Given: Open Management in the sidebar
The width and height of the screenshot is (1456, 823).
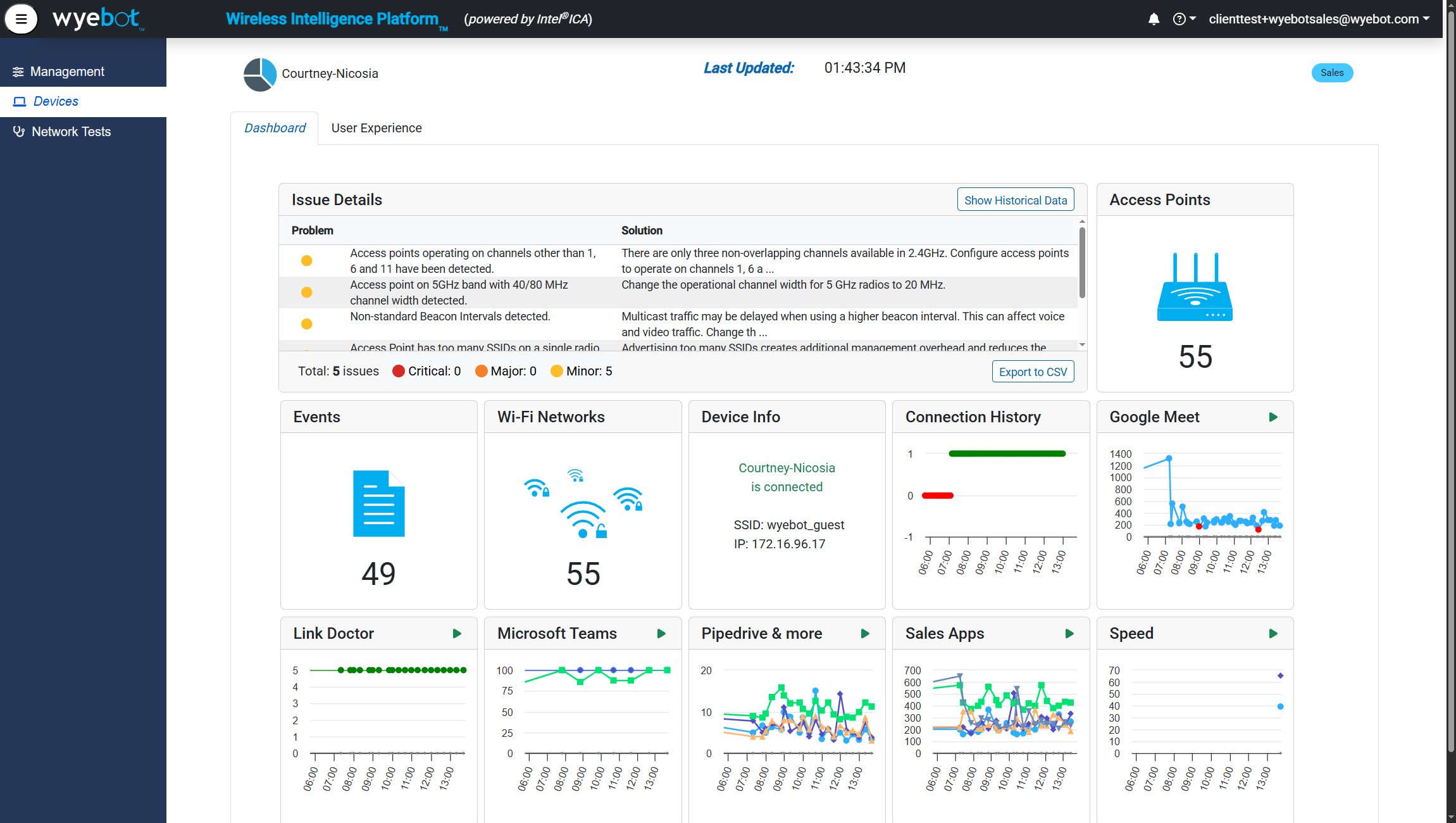Looking at the screenshot, I should 67,72.
